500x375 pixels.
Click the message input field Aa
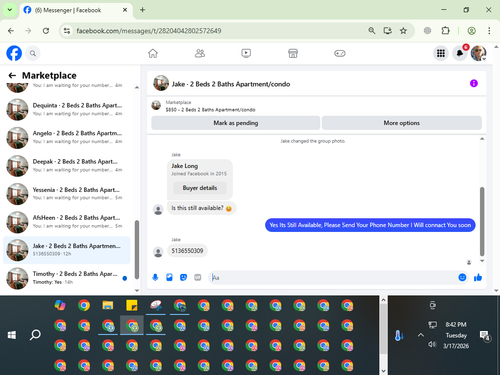tap(333, 277)
